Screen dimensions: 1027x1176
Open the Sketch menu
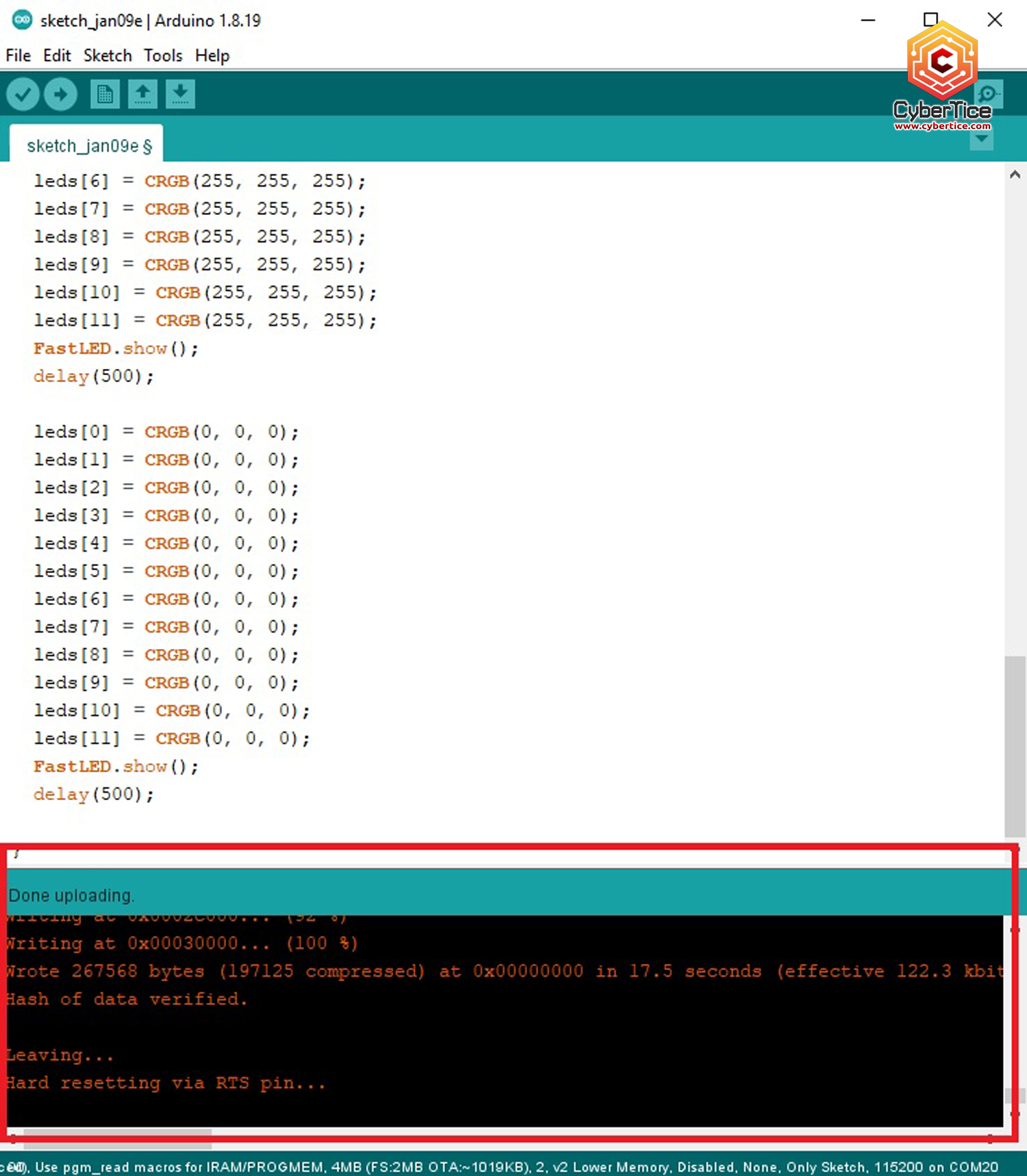coord(107,55)
